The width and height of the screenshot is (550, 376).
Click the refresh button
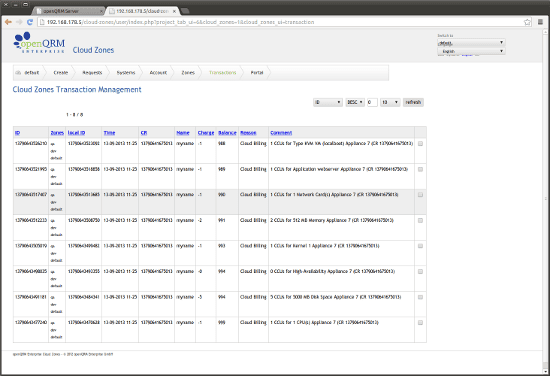413,102
